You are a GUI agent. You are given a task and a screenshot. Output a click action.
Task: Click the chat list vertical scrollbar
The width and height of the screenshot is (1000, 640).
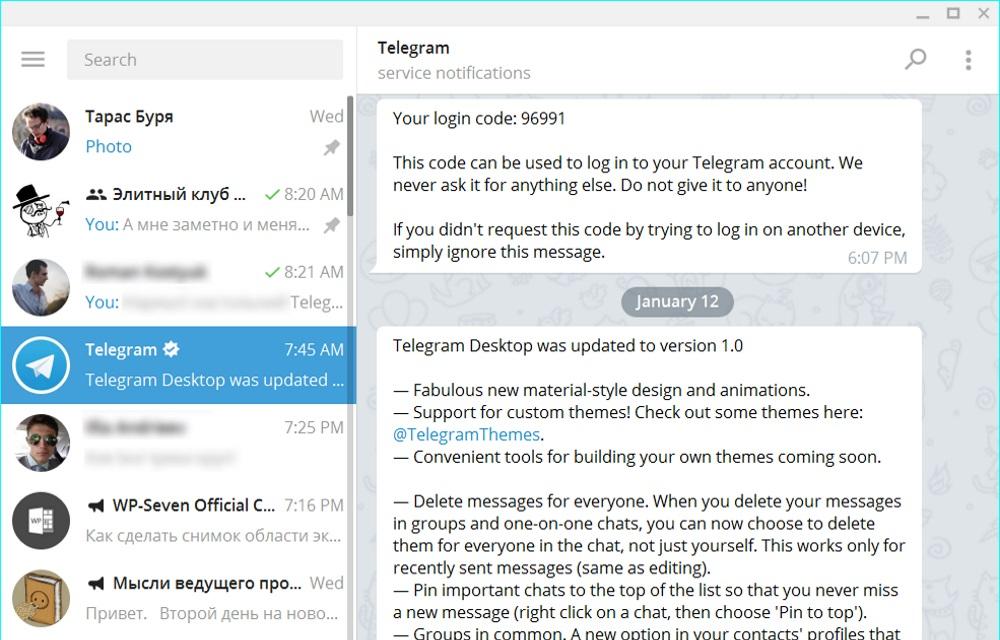(x=350, y=156)
